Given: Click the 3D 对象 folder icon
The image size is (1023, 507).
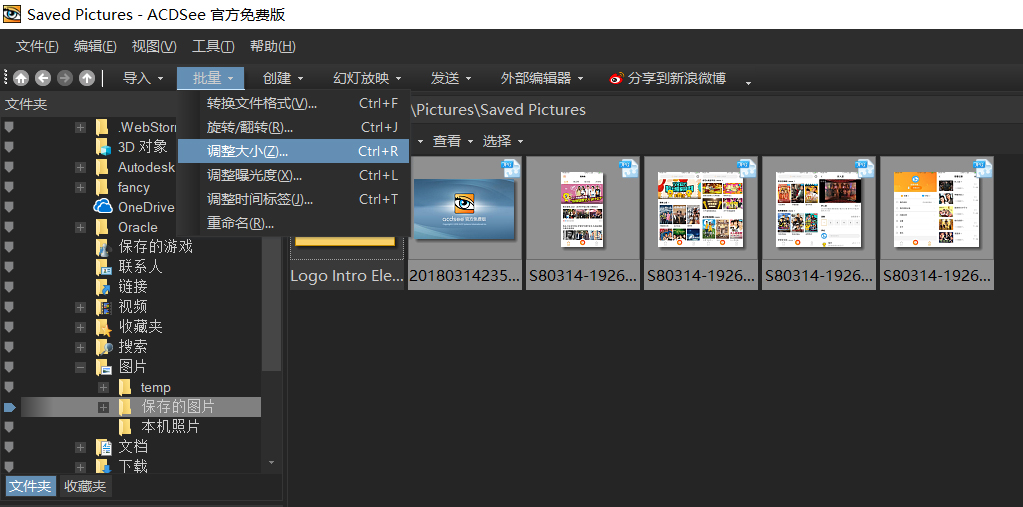Looking at the screenshot, I should [103, 147].
